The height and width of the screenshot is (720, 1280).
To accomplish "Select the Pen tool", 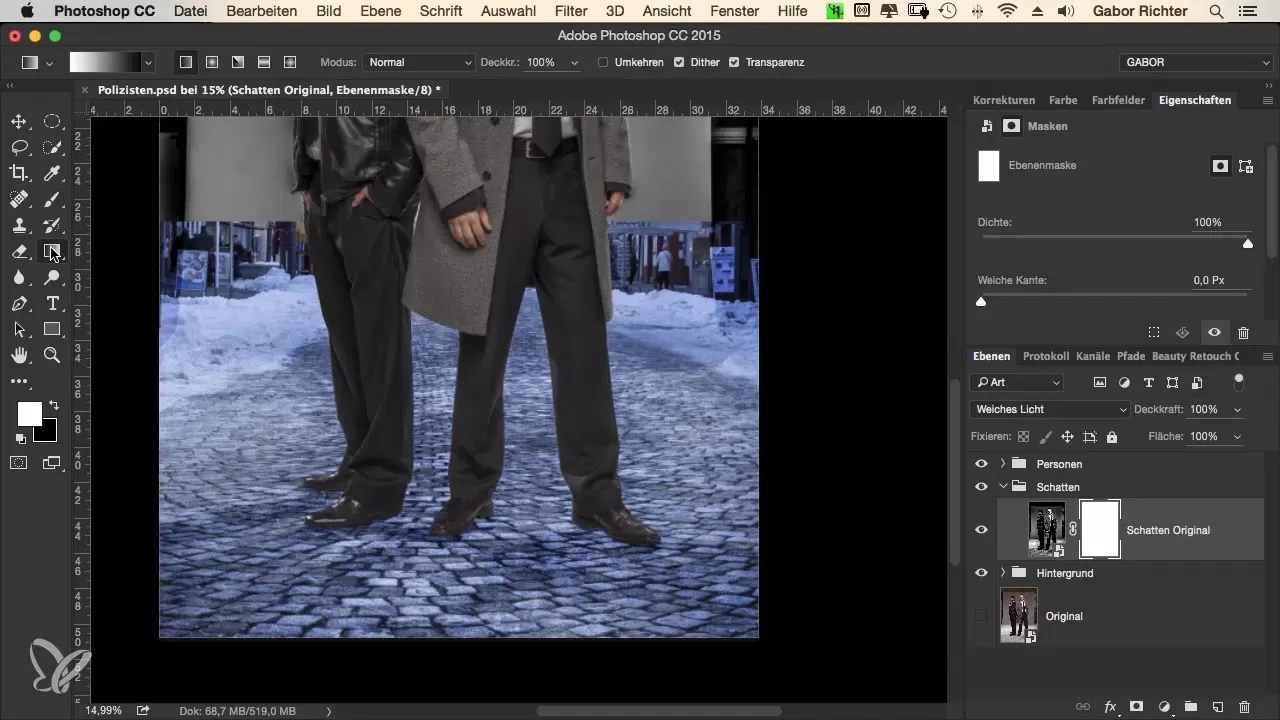I will pos(19,304).
